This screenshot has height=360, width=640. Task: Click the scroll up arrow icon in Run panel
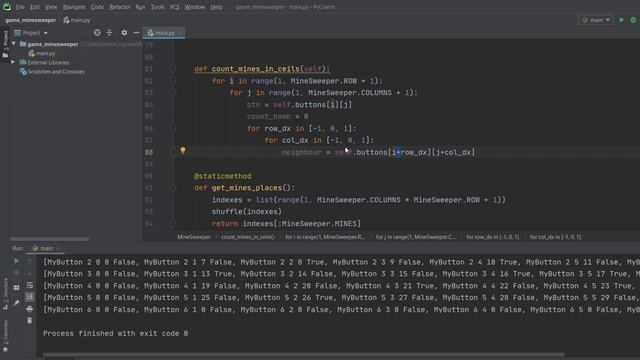29,261
